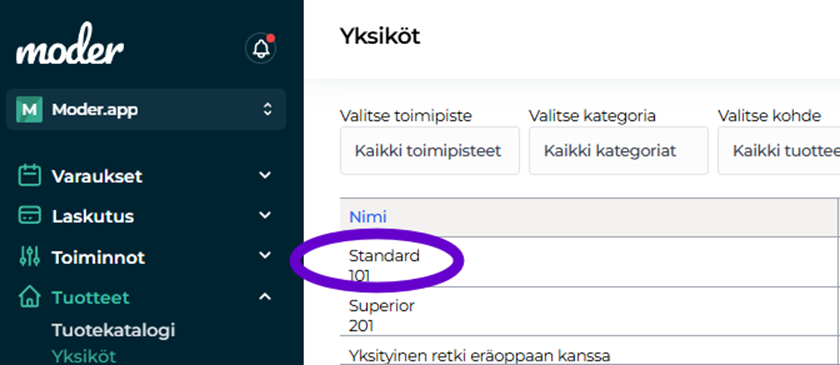The width and height of the screenshot is (840, 365).
Task: Click the Yksiköt page heading
Action: click(380, 36)
